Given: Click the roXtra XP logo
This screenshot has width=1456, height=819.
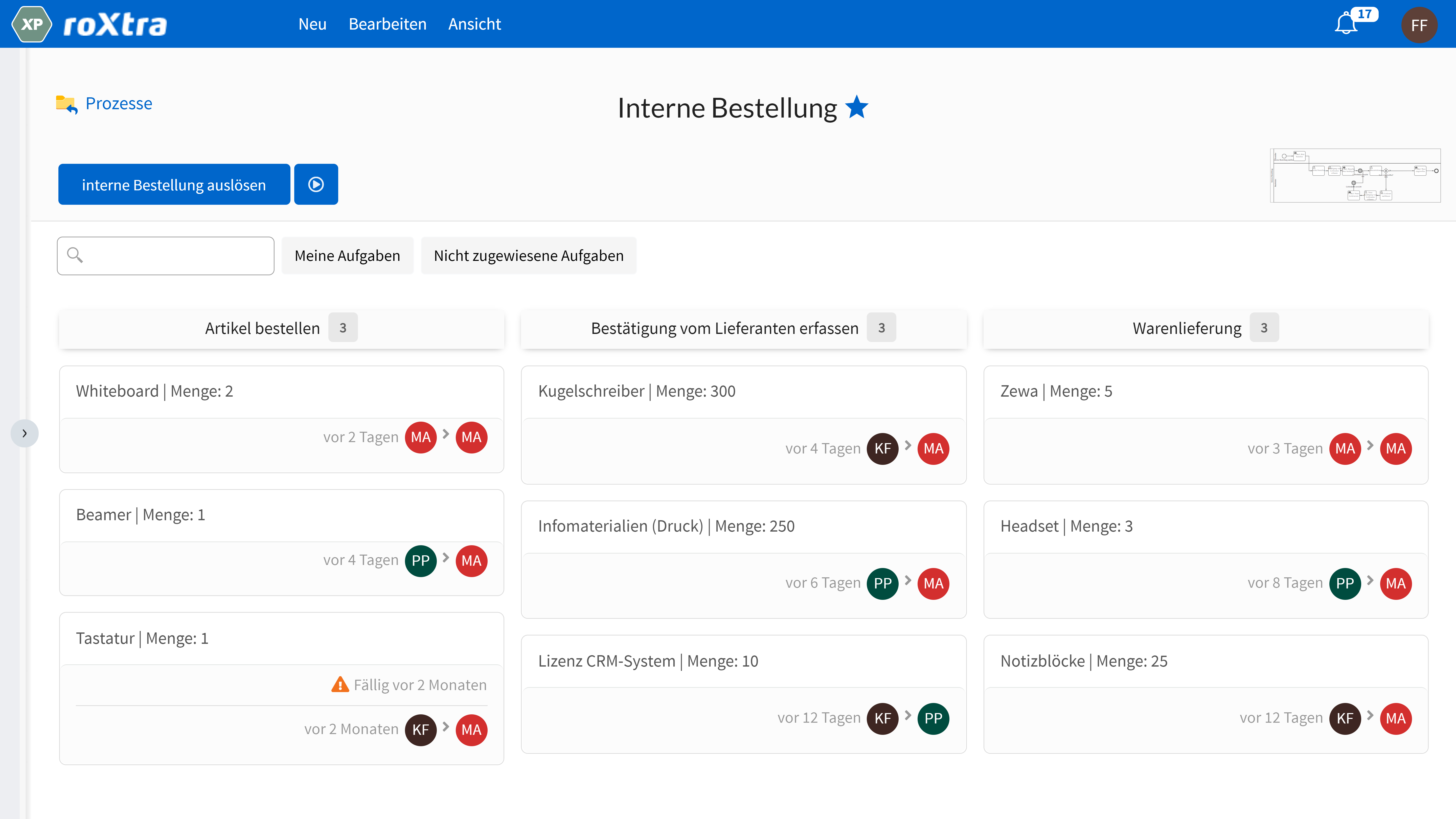Looking at the screenshot, I should (32, 24).
